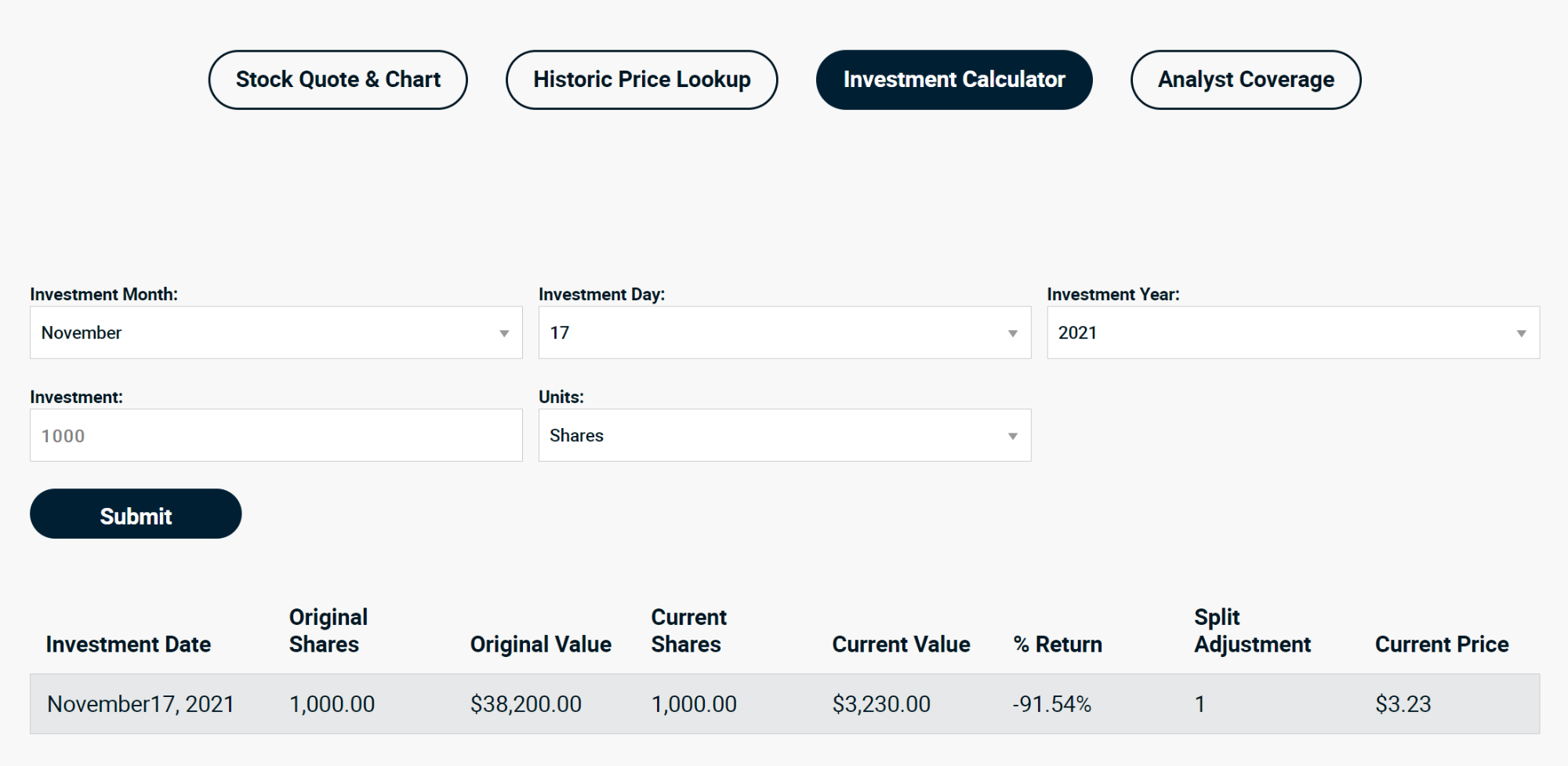This screenshot has height=766, width=1568.
Task: Select the November17, 2021 date cell
Action: 140,704
